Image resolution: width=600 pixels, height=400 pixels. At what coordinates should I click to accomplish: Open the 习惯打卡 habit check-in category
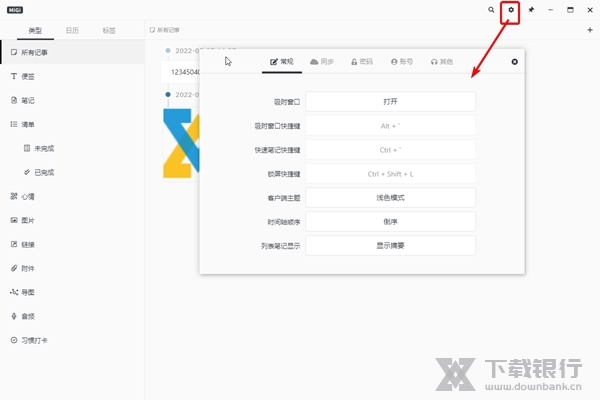pos(72,340)
